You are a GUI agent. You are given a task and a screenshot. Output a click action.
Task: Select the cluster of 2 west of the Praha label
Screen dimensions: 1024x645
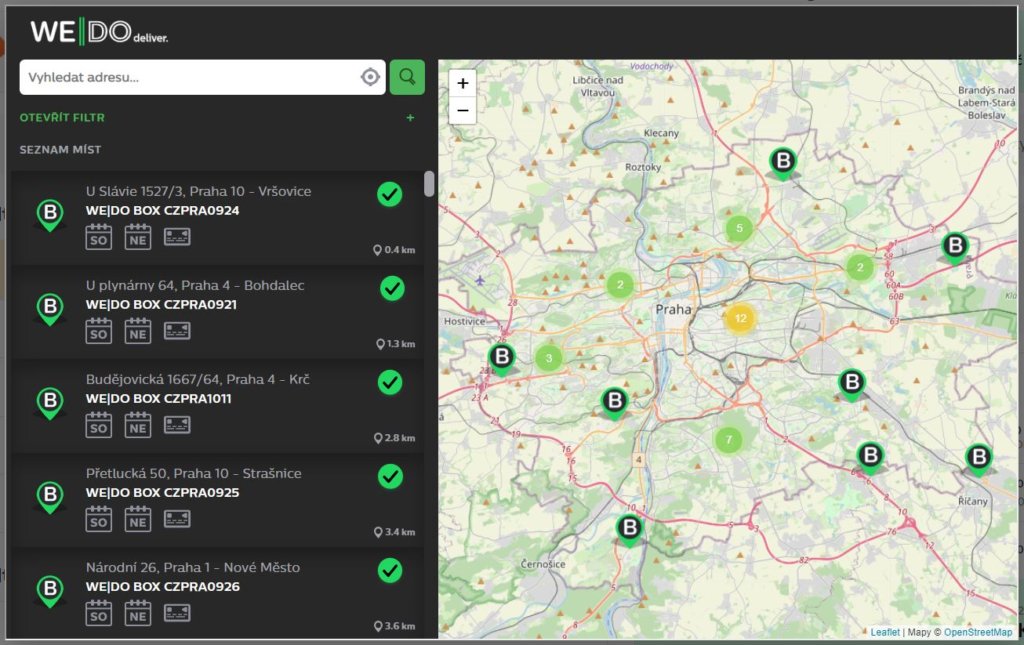(620, 284)
